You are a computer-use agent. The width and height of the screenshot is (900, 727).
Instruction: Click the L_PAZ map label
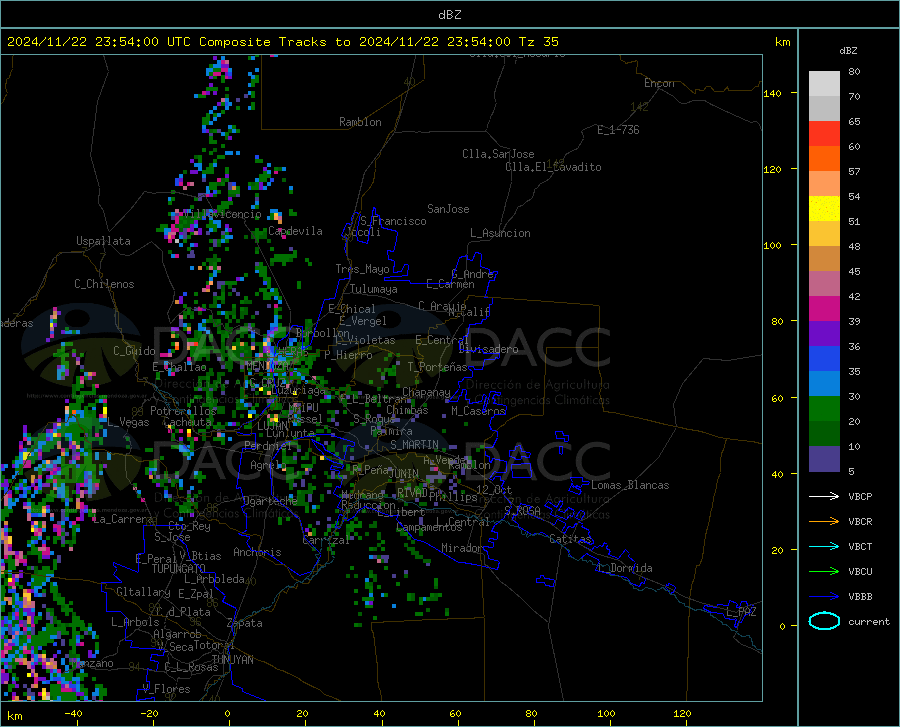741,612
